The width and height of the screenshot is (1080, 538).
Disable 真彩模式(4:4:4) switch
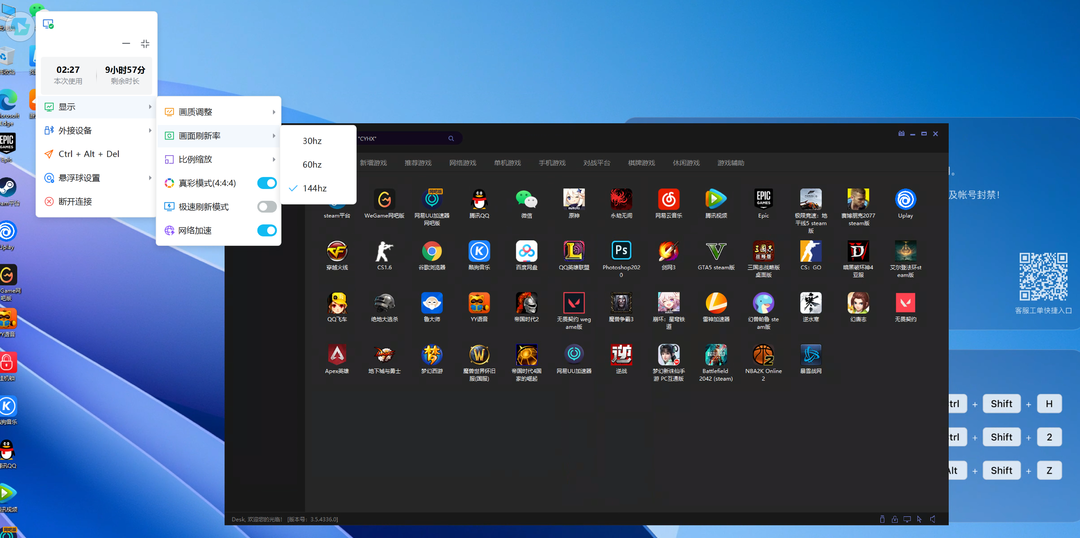pyautogui.click(x=267, y=183)
